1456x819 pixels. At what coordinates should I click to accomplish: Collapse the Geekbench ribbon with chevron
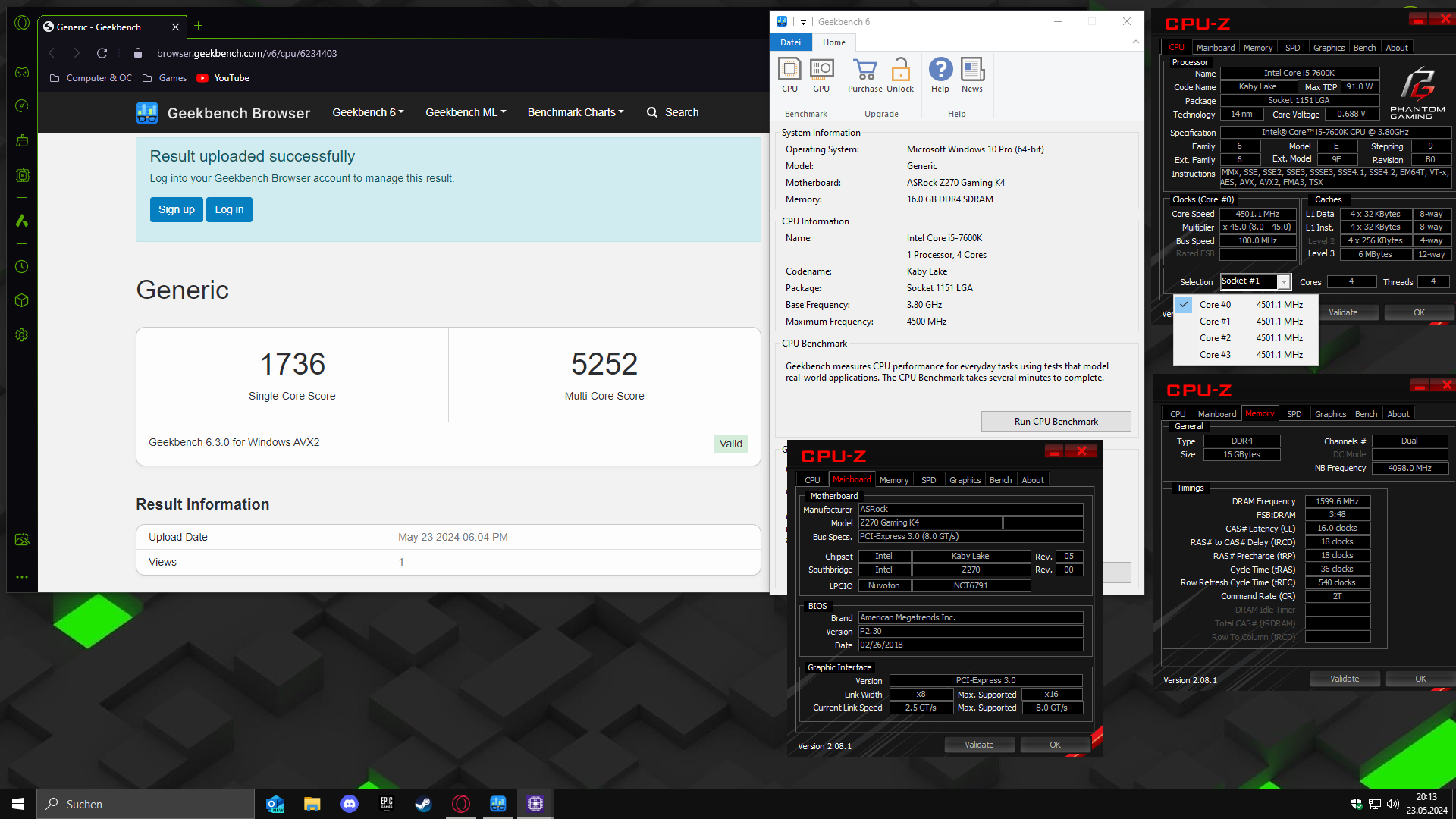(1135, 42)
